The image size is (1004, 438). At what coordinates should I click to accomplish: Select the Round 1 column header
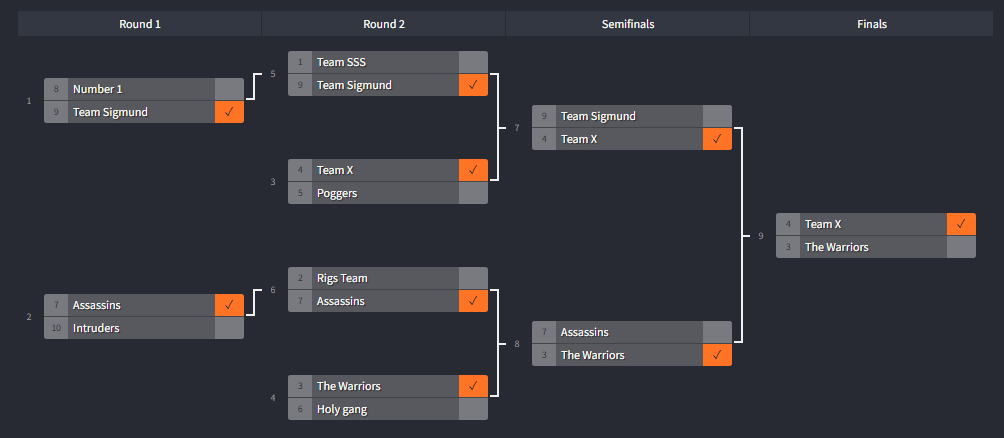[x=140, y=24]
